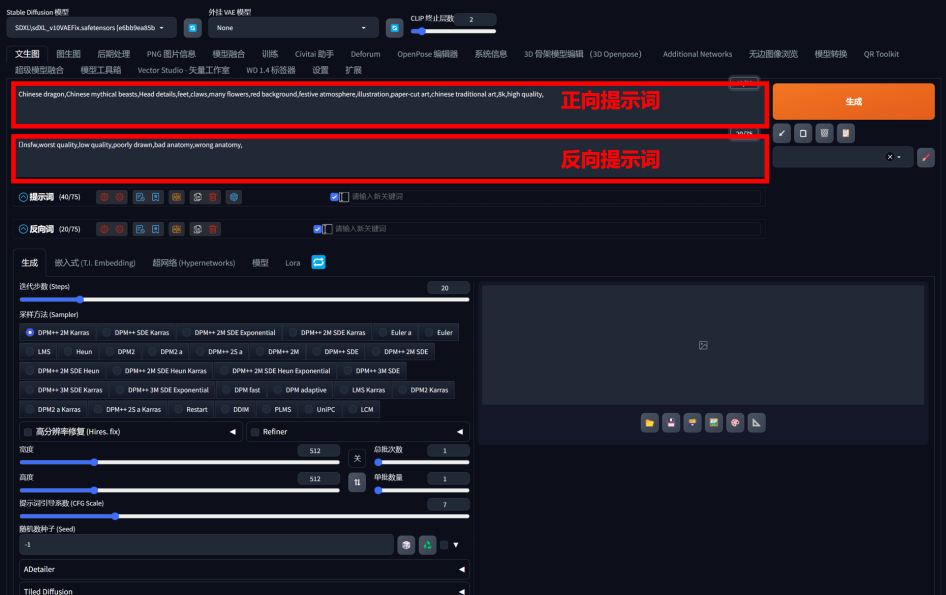Open the Civitai 助手 tab
This screenshot has height=595, width=946.
tap(314, 54)
